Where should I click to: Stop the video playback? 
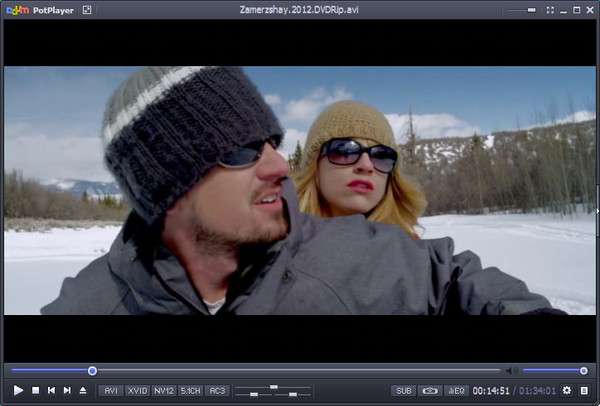[35, 390]
